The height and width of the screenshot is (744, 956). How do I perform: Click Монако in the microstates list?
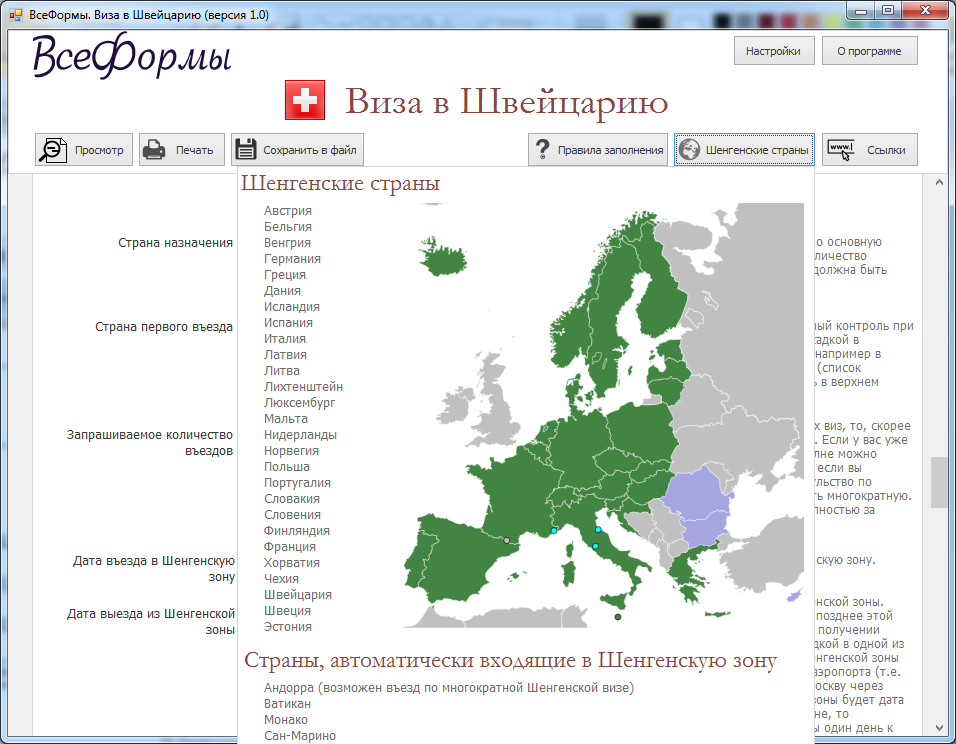(285, 720)
